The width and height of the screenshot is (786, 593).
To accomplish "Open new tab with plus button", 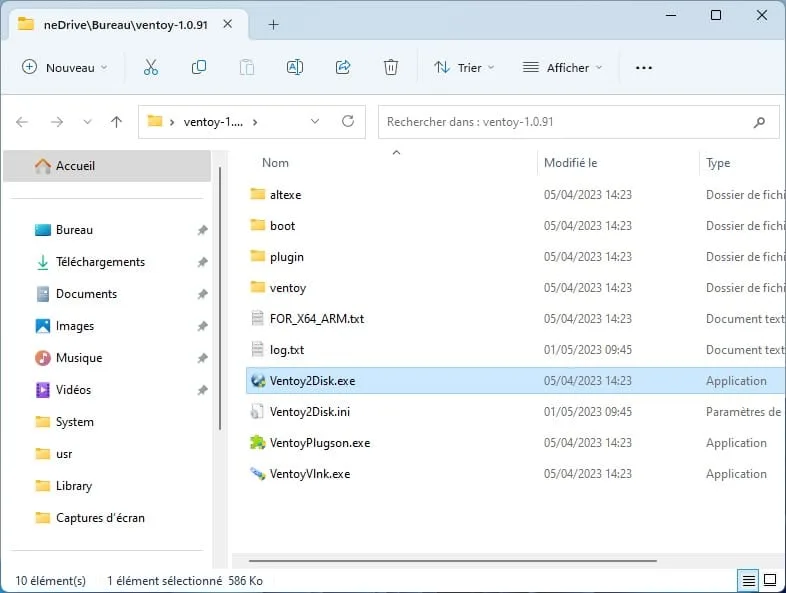I will point(273,25).
